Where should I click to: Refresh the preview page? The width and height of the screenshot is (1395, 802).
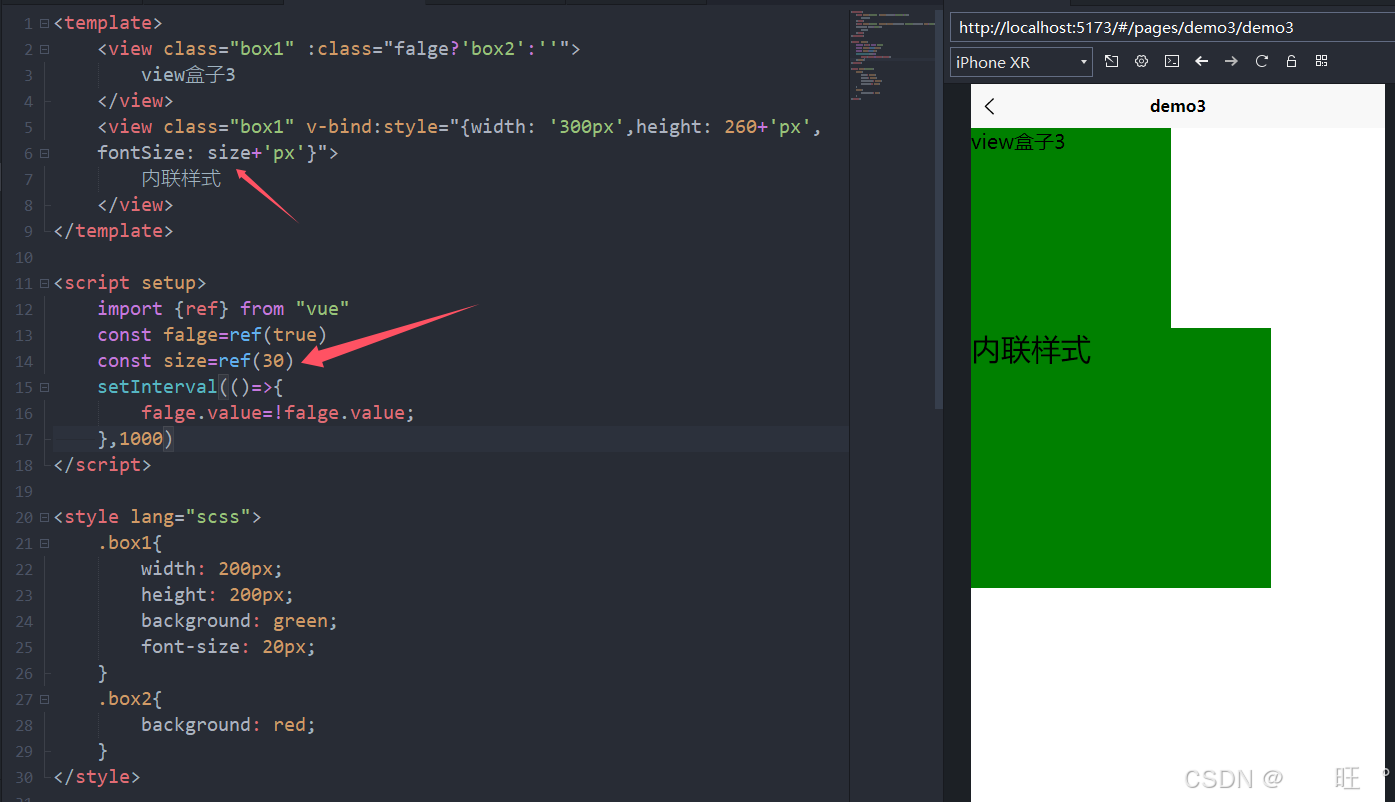click(1261, 61)
